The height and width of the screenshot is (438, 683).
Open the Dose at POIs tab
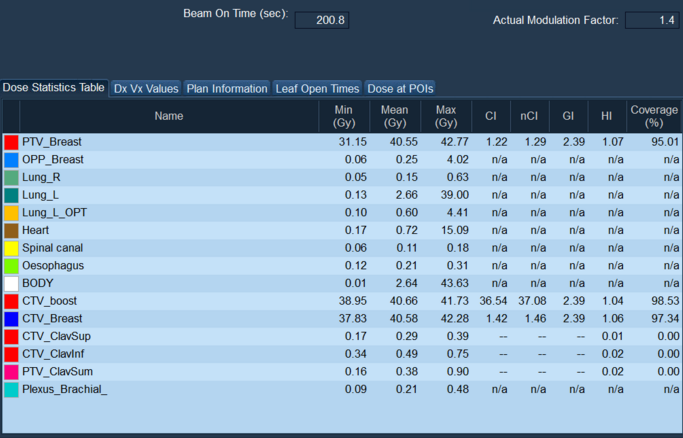tap(400, 88)
